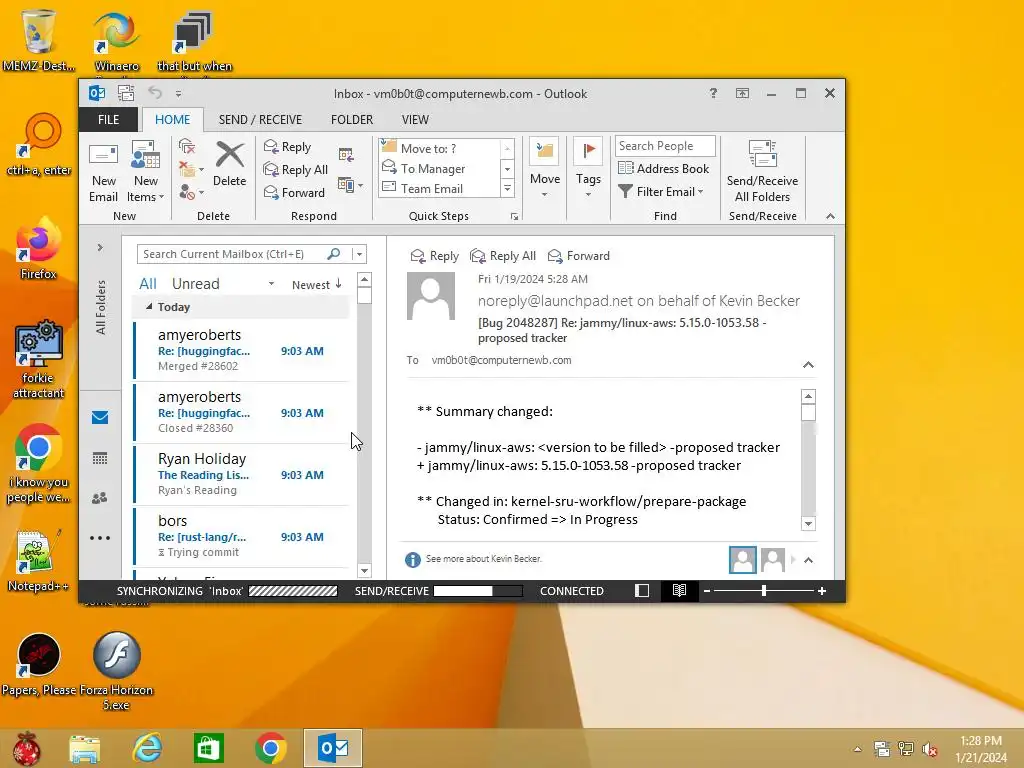Open Customize Quick Access Toolbar dropdown
The height and width of the screenshot is (768, 1024).
click(x=178, y=93)
